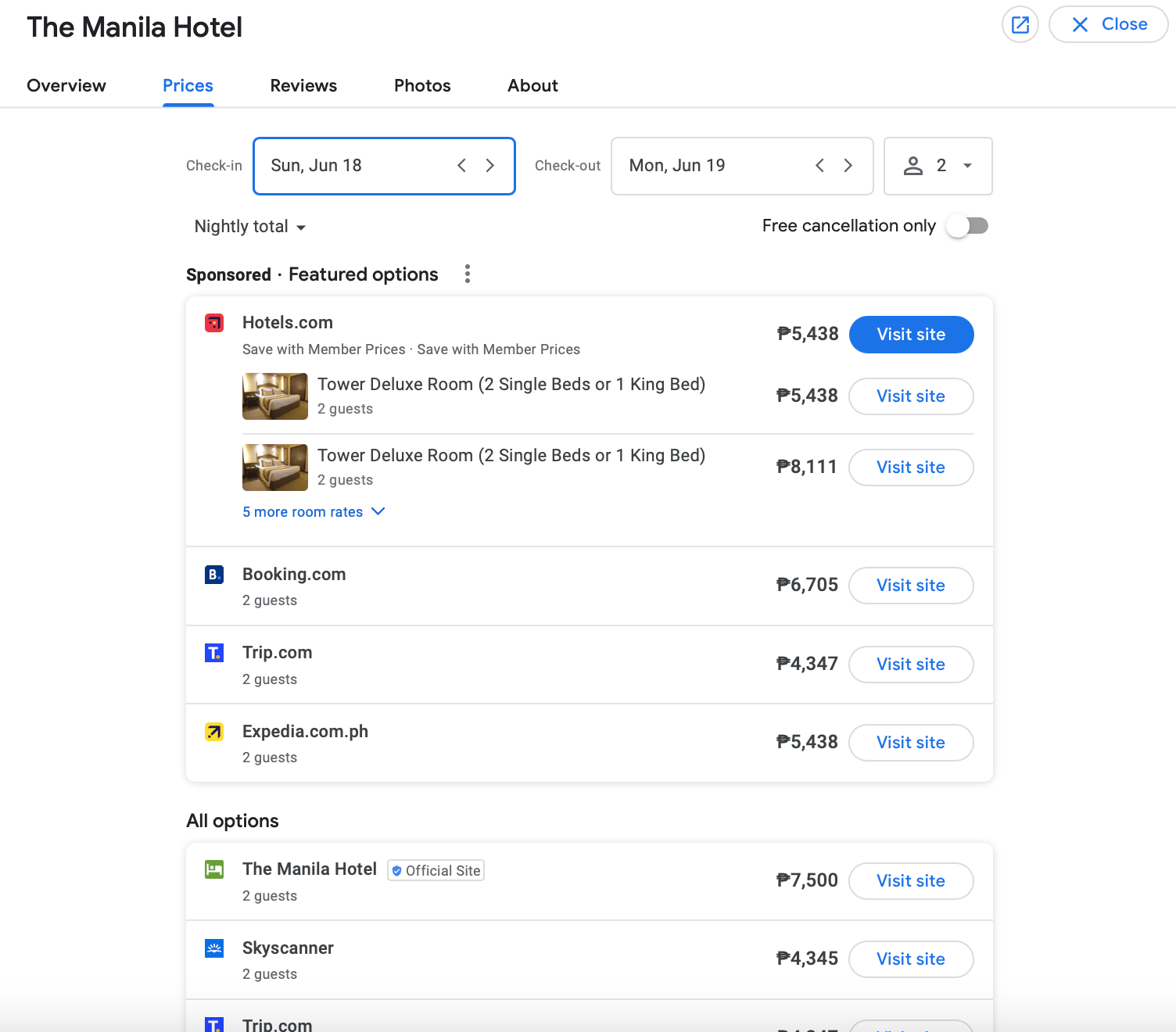Click the Save with Member Prices text
1176x1032 pixels.
[x=411, y=349]
